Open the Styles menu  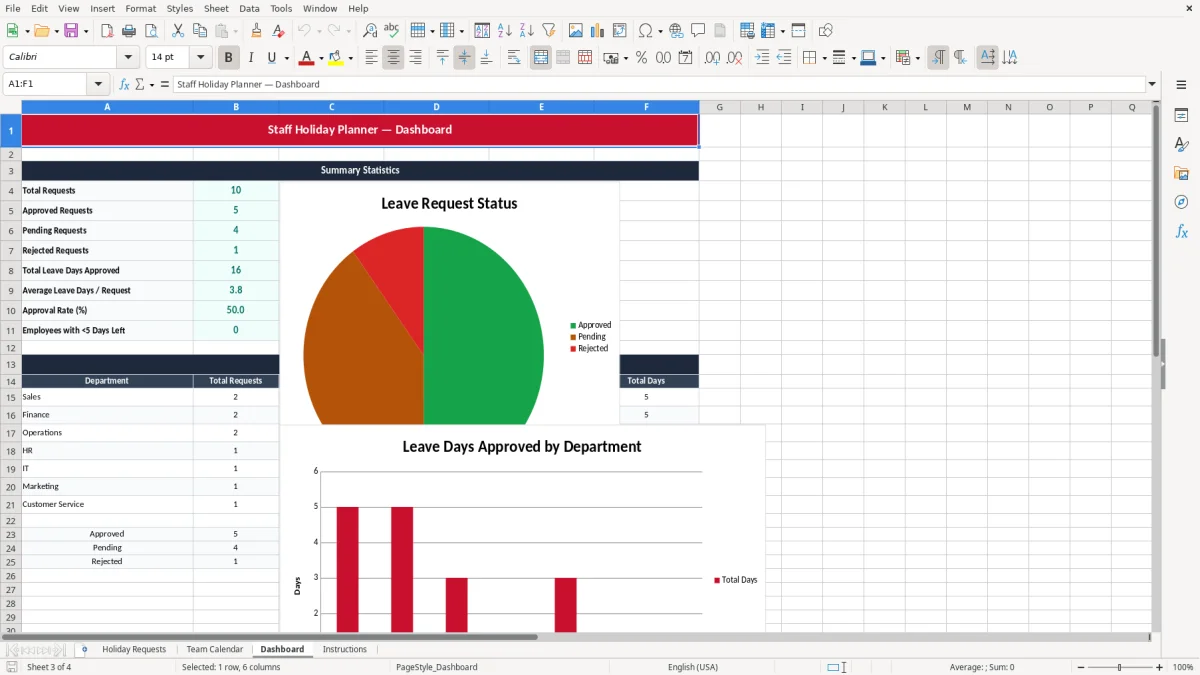(180, 8)
